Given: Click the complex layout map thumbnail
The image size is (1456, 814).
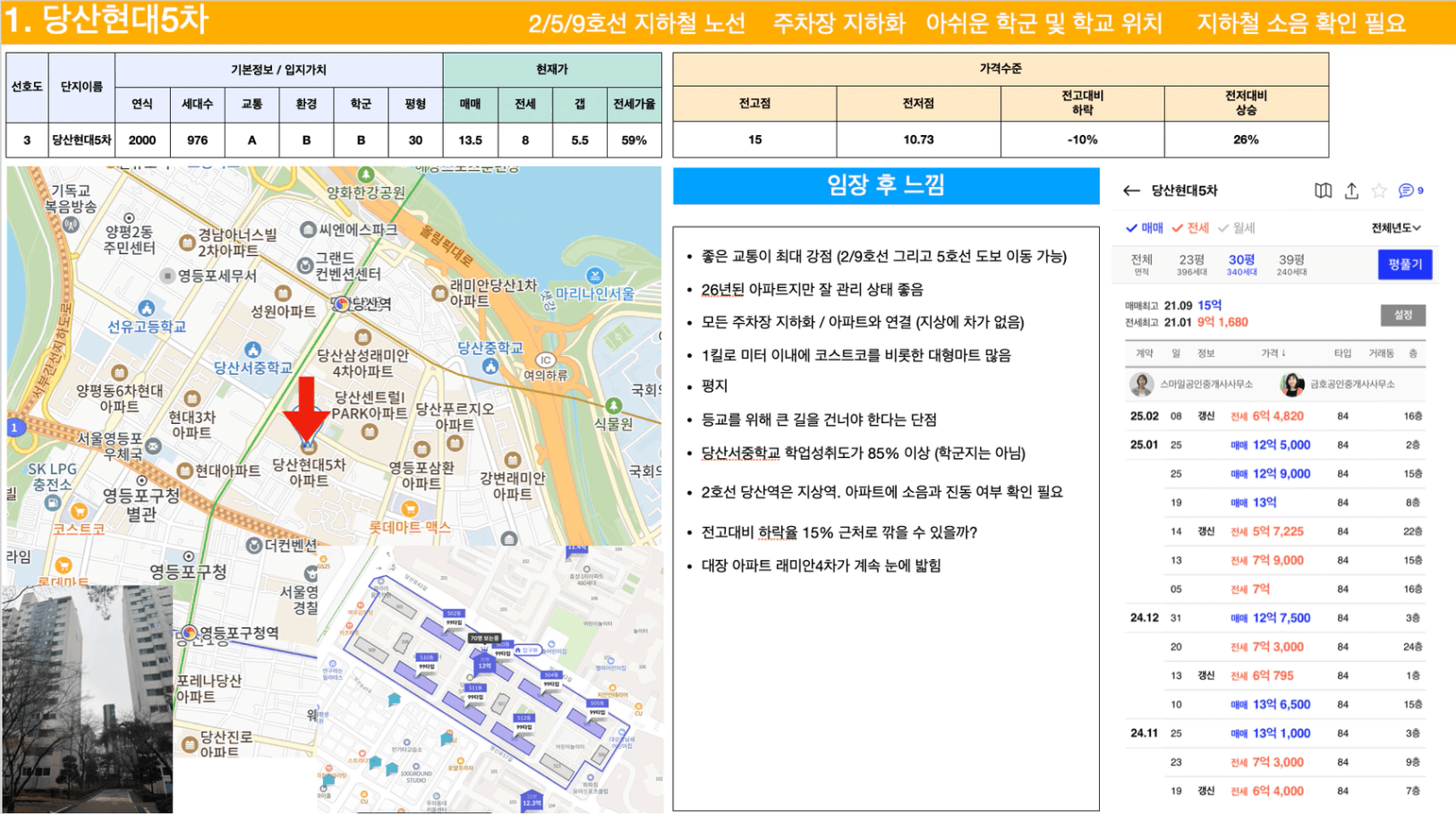Looking at the screenshot, I should [x=490, y=679].
